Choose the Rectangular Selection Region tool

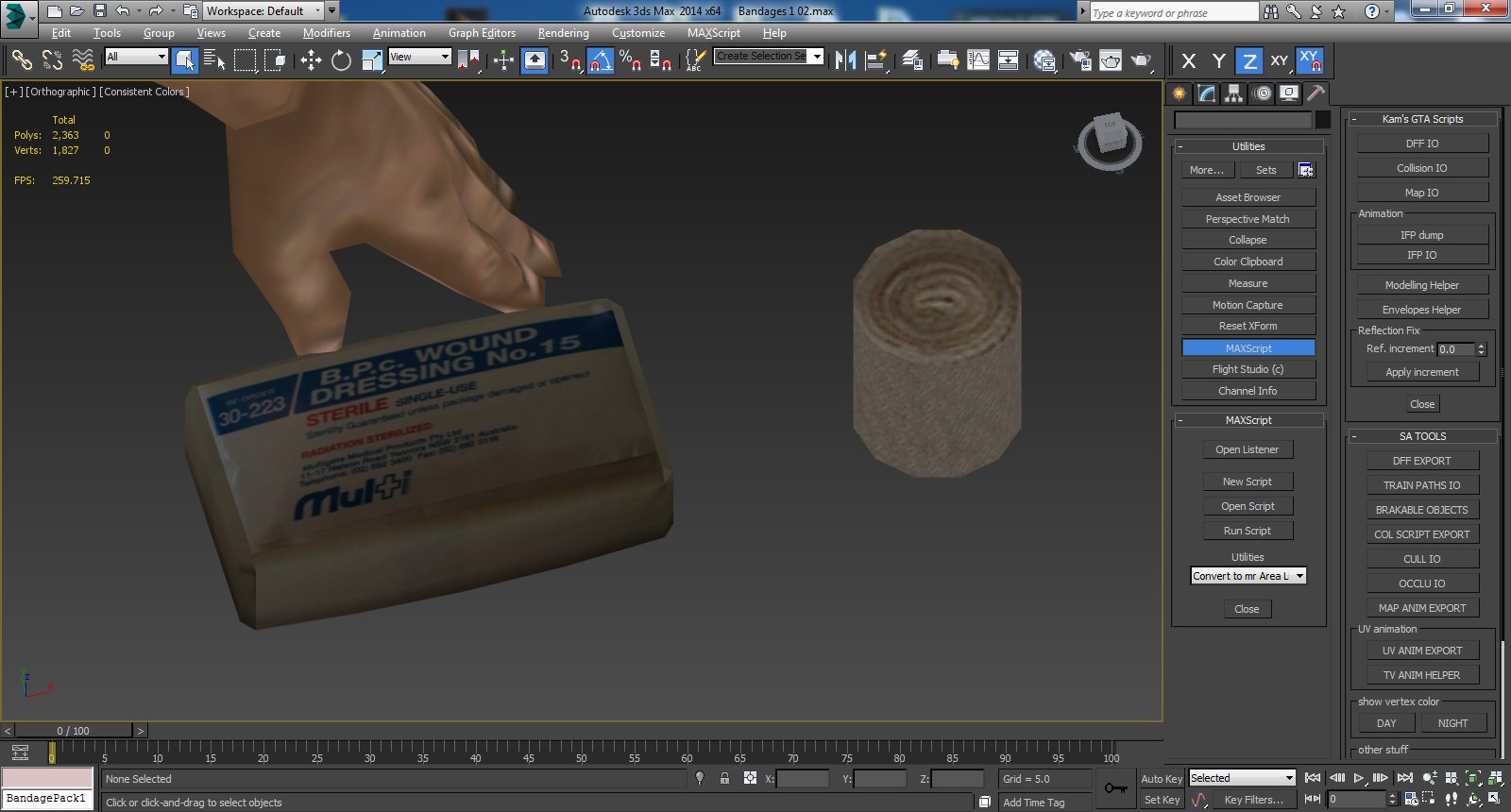(246, 60)
